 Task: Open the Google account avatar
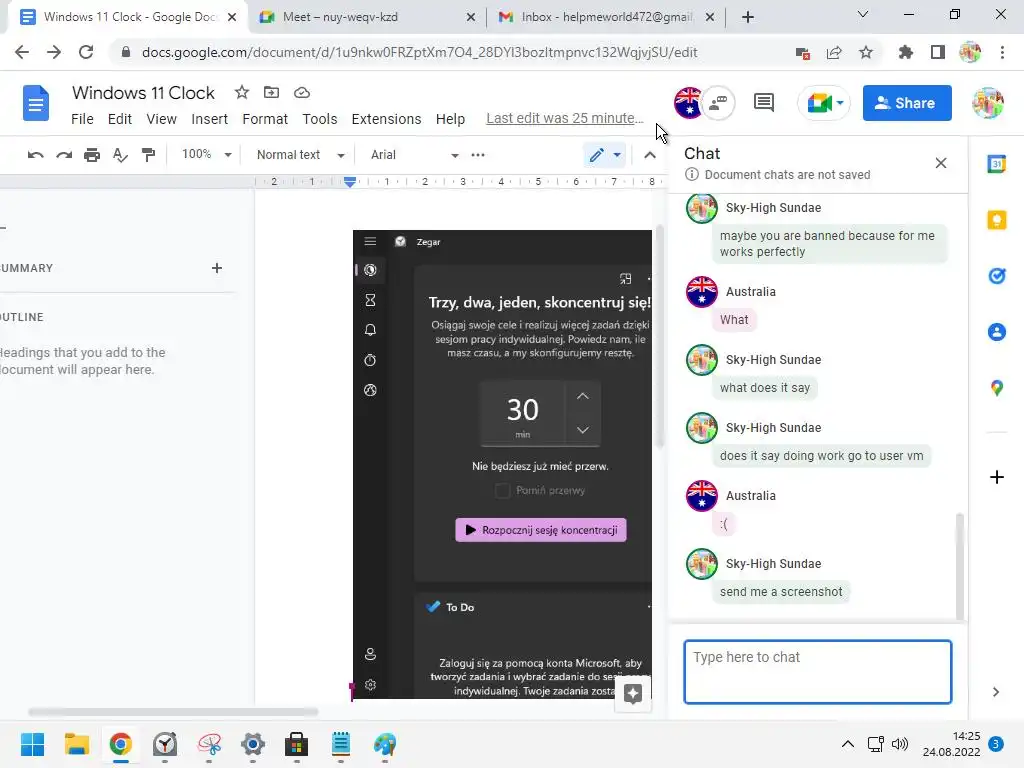click(x=987, y=103)
